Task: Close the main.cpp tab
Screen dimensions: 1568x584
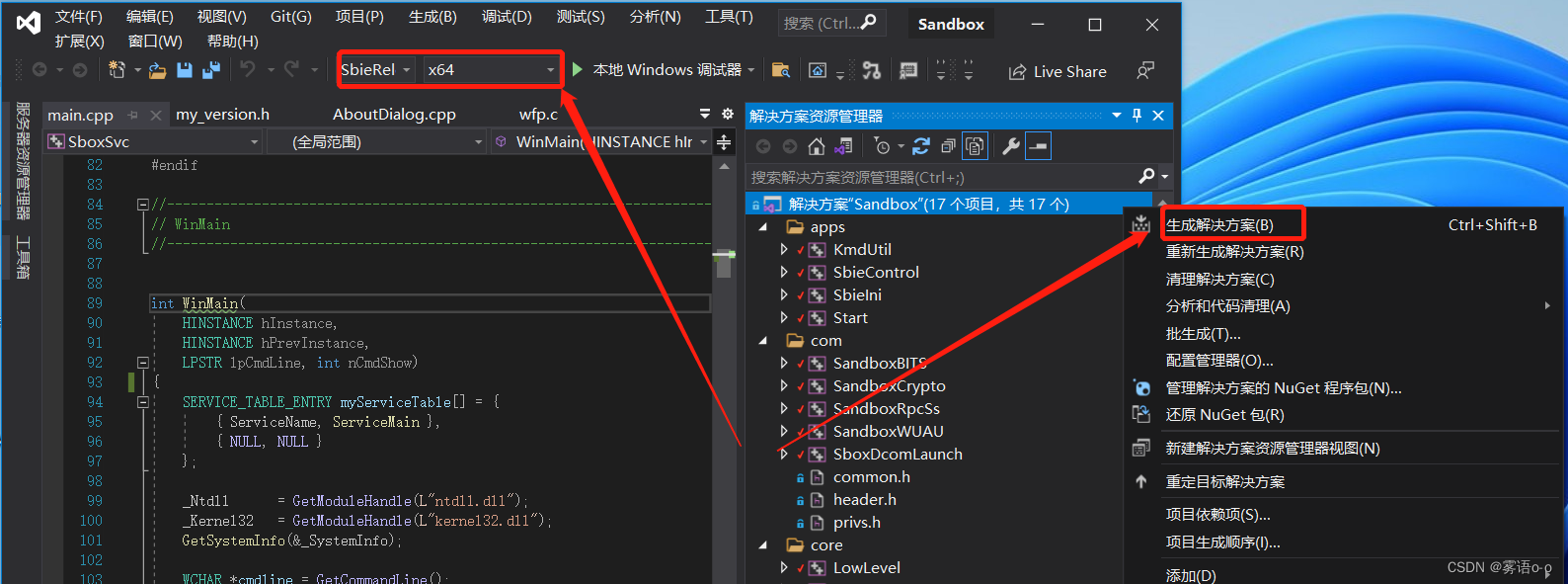Action: [x=155, y=116]
